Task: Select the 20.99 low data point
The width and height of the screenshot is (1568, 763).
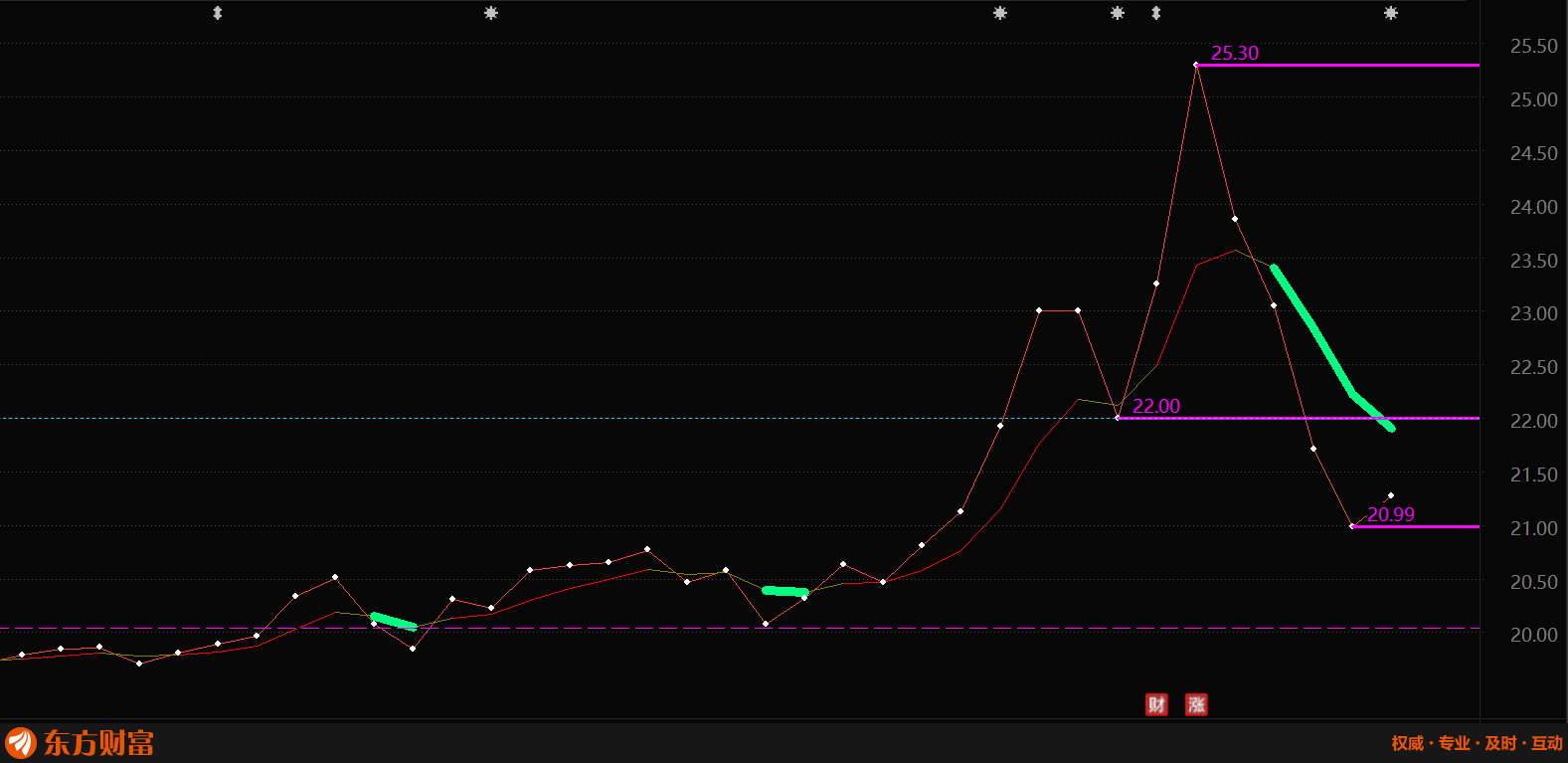Action: point(1352,526)
